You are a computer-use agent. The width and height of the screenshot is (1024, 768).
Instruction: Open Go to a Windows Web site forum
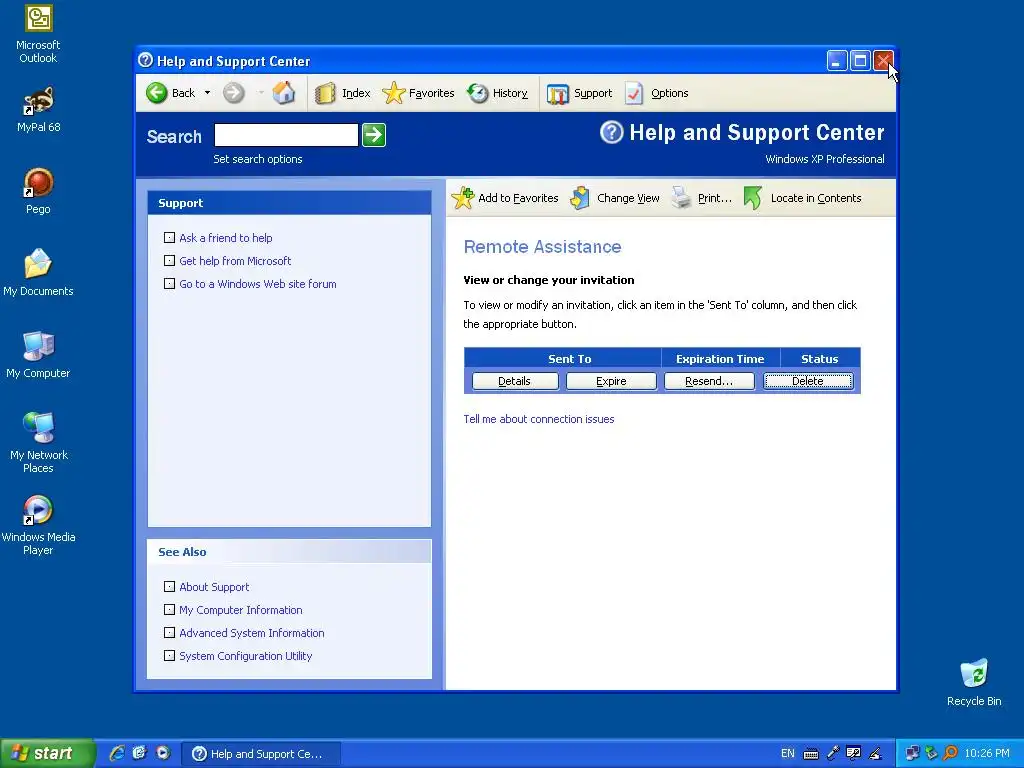[258, 283]
